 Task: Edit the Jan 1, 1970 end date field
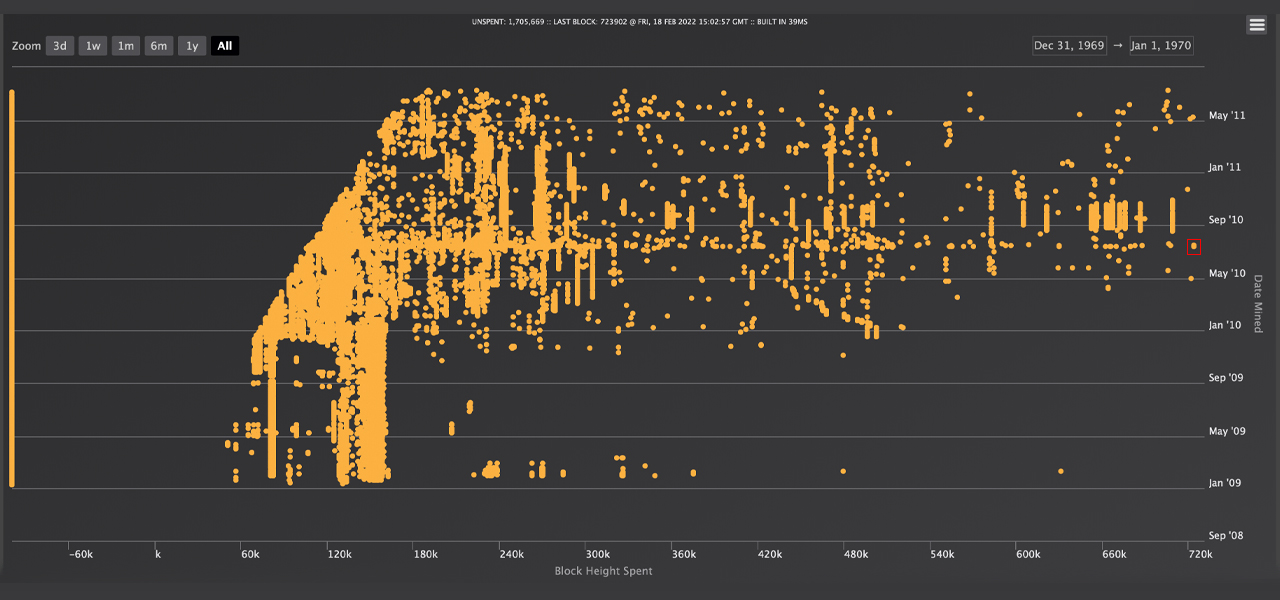pos(1161,46)
